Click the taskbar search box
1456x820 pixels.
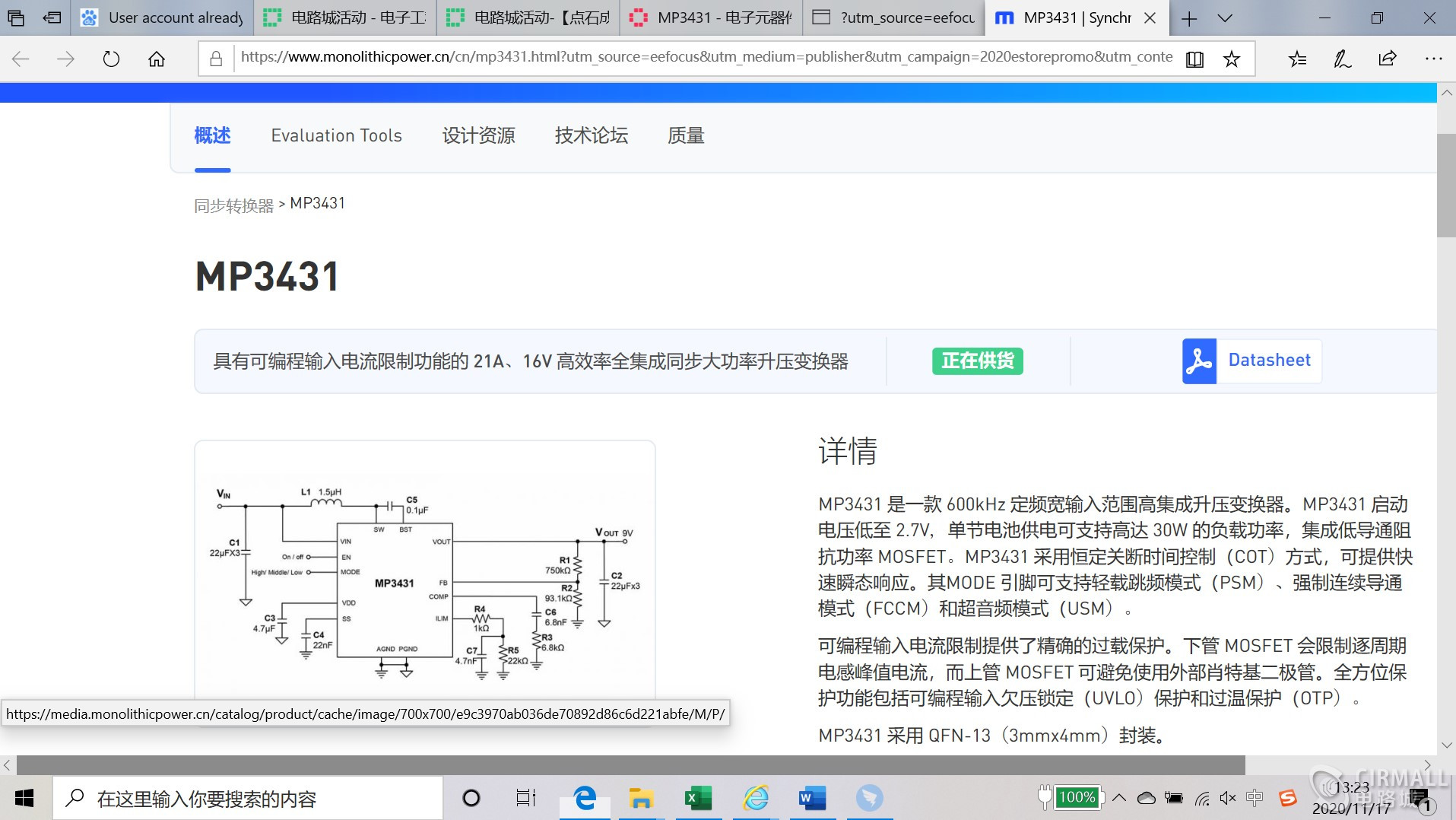[248, 798]
